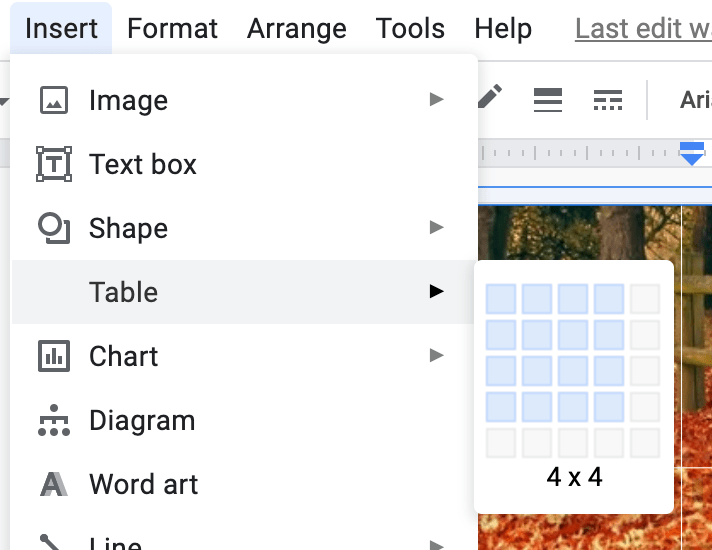Click the Diagram icon in the menu
This screenshot has height=550, width=712.
coord(53,420)
